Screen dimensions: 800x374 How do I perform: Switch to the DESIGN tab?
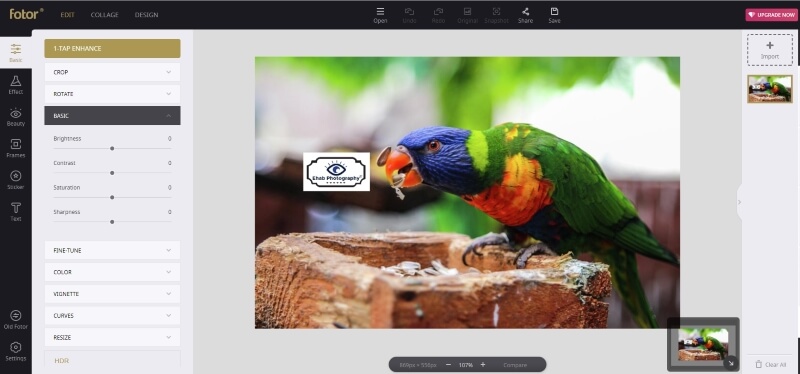pyautogui.click(x=146, y=15)
